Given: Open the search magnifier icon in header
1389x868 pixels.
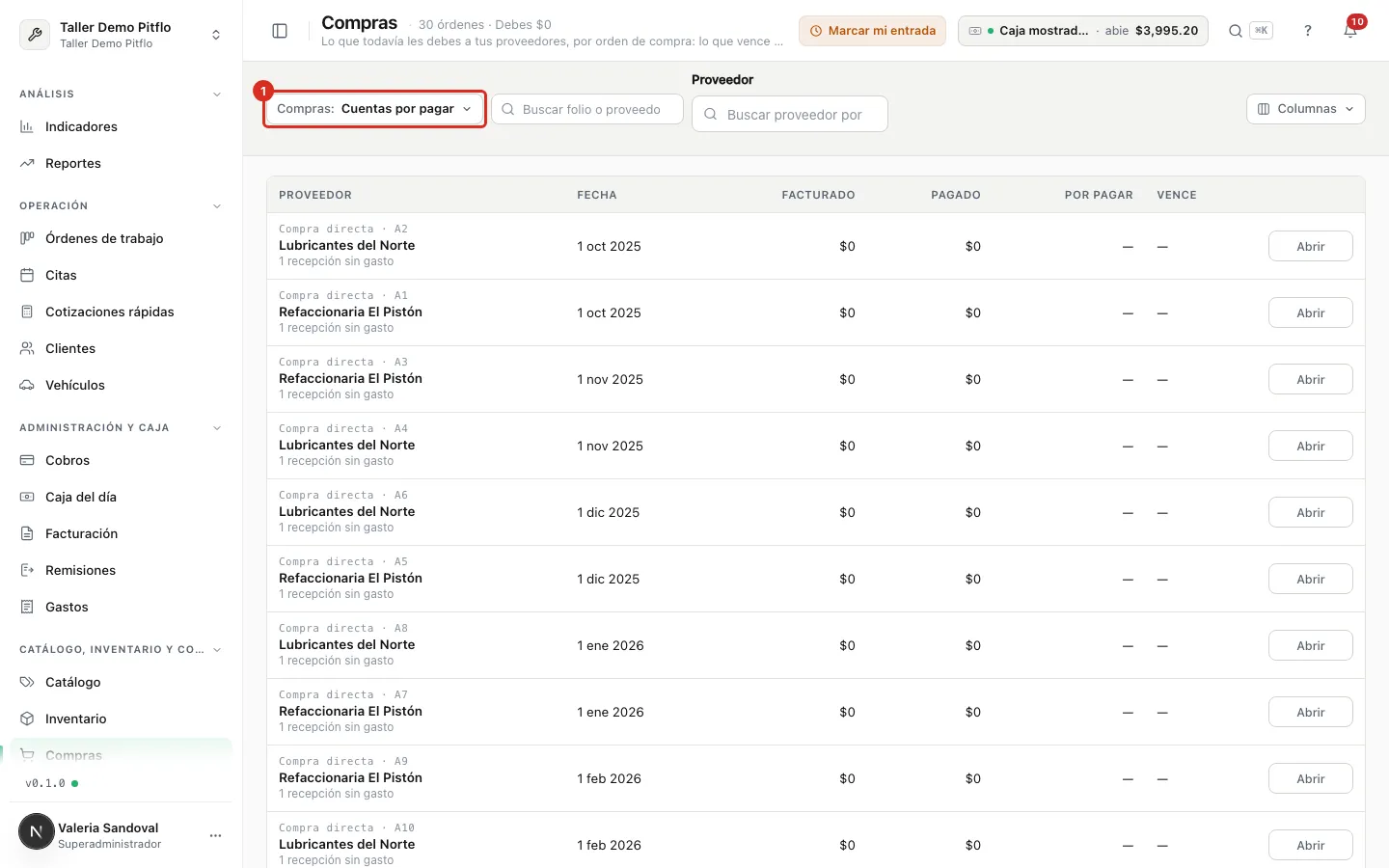Looking at the screenshot, I should click(x=1235, y=31).
